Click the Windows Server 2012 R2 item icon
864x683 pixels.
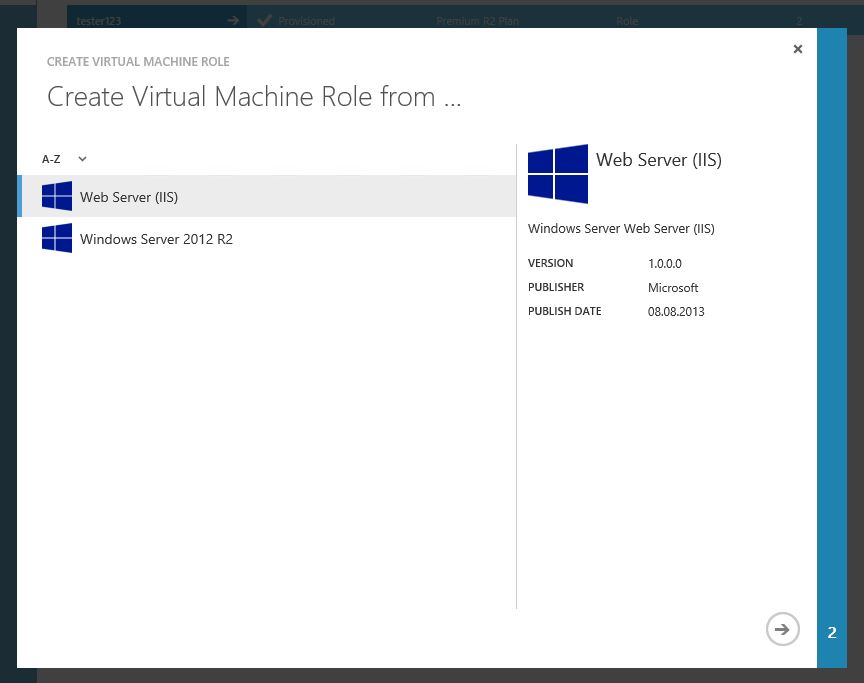click(x=56, y=238)
